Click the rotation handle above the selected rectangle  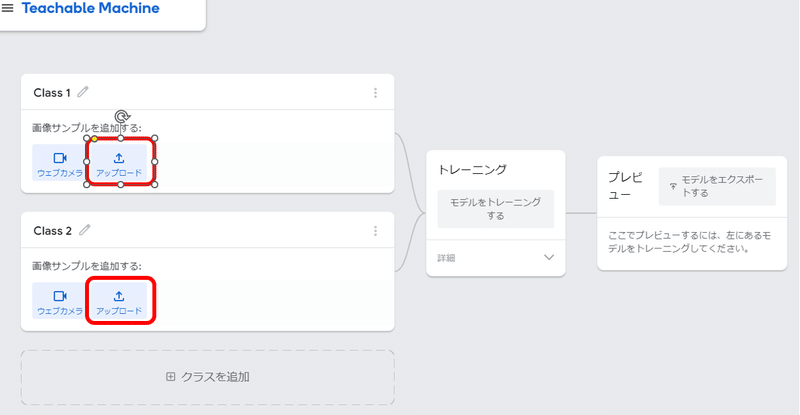click(121, 117)
